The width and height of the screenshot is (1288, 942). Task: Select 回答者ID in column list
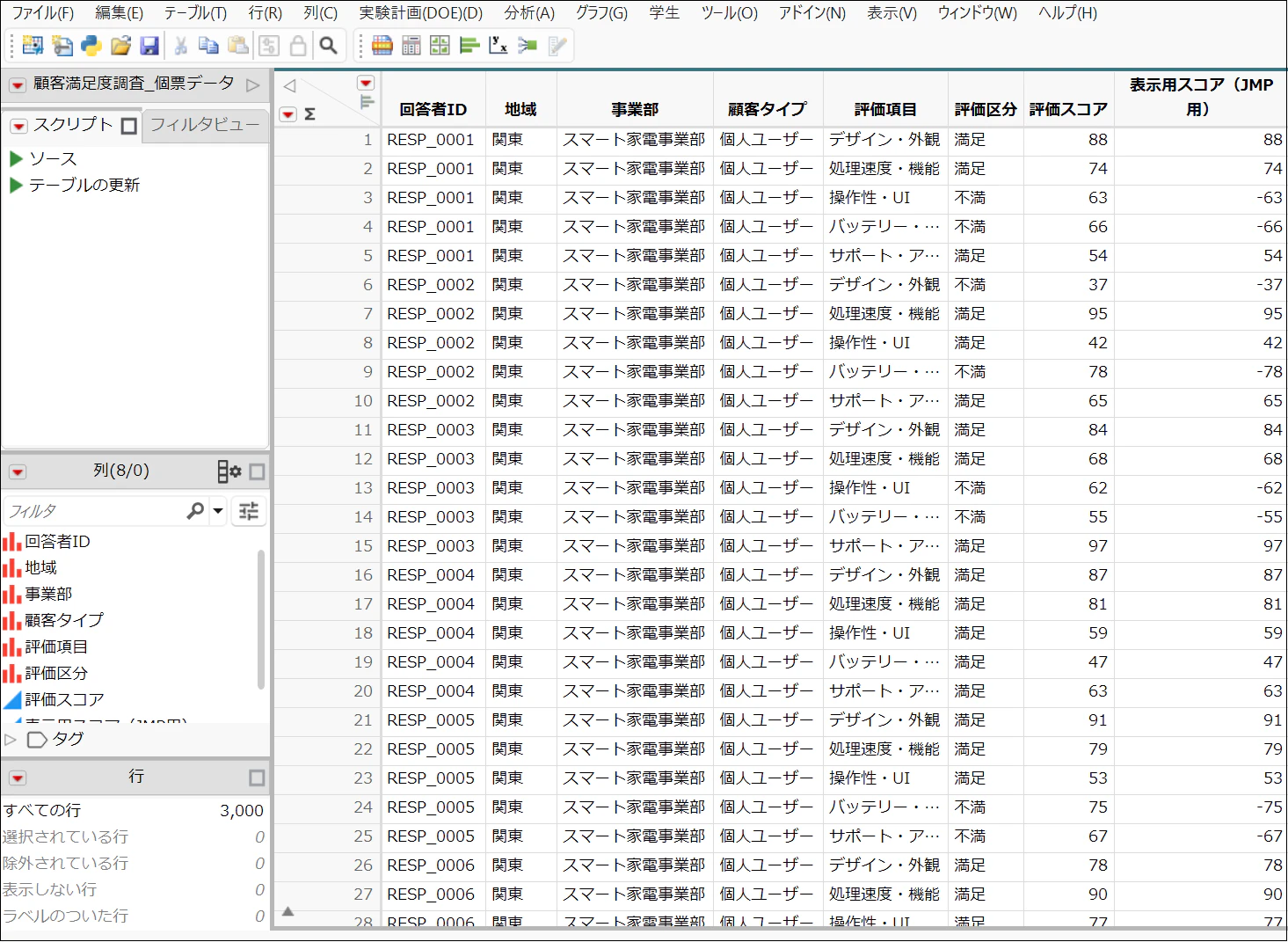click(x=57, y=542)
